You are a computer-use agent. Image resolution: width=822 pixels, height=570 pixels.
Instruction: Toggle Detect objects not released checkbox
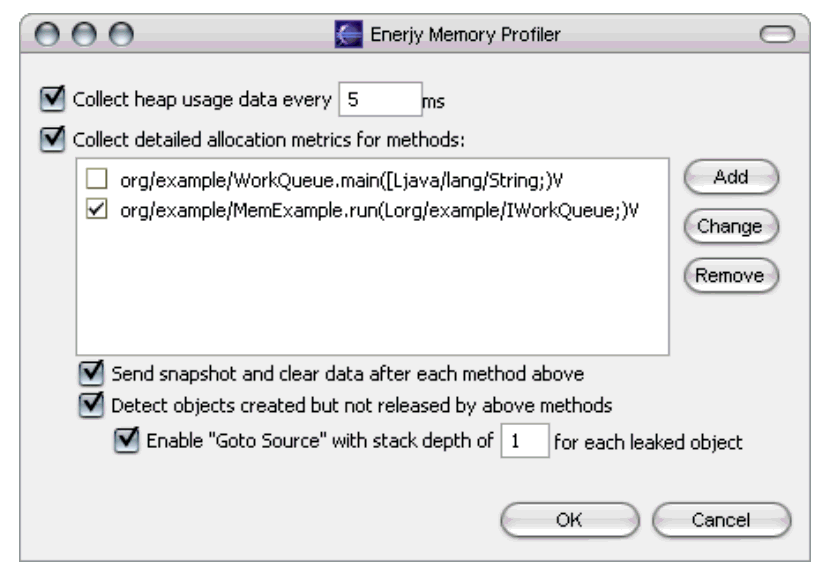(93, 406)
